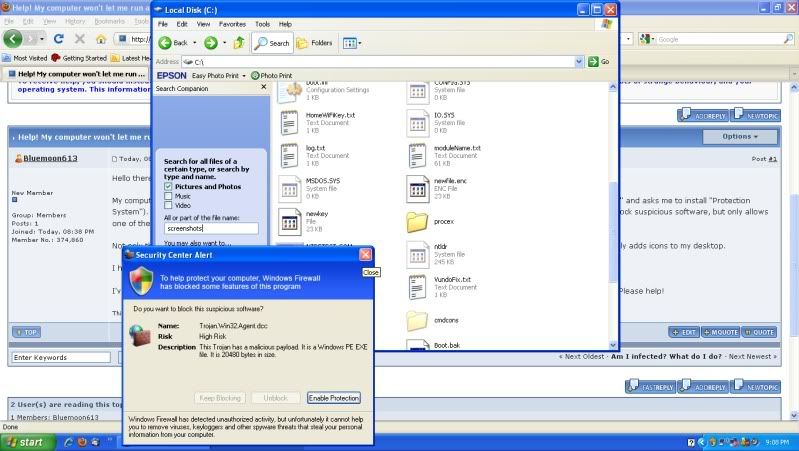Open the Views button in Explorer toolbar

pos(352,43)
